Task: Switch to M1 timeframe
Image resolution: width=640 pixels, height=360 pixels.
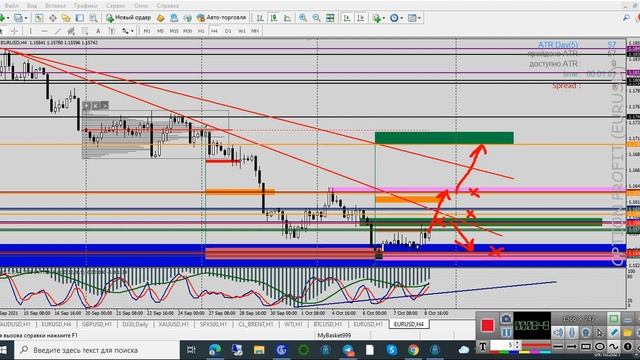Action: point(147,31)
